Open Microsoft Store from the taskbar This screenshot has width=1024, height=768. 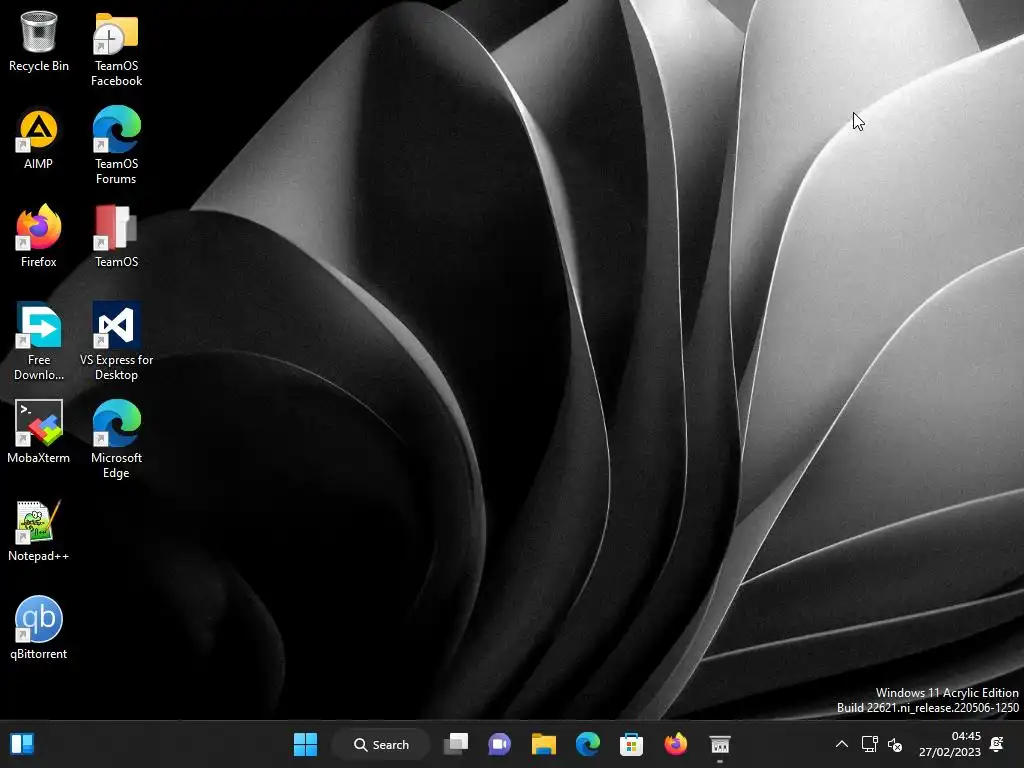[x=632, y=744]
